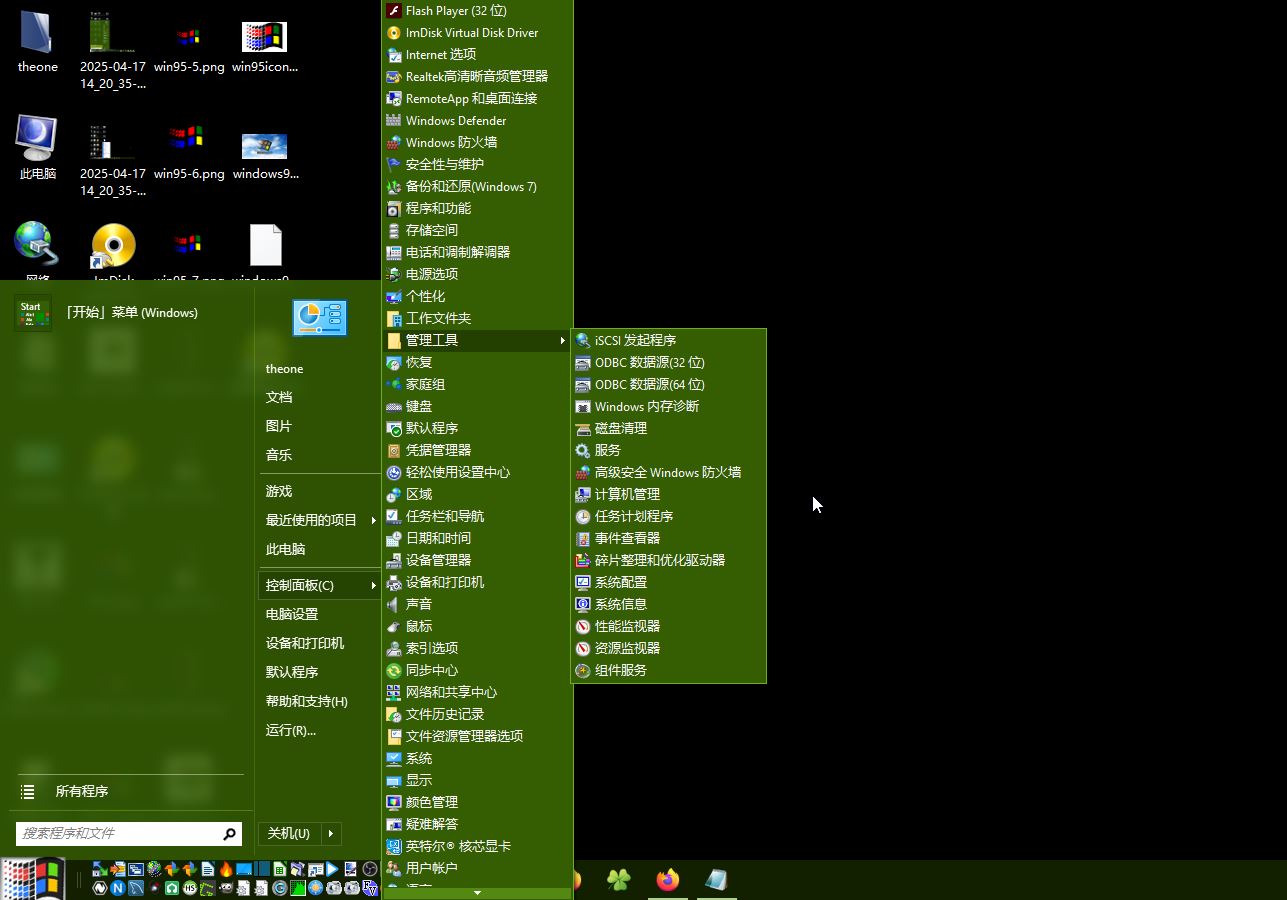Open 所有程序 at the Start menu bottom

coord(82,790)
